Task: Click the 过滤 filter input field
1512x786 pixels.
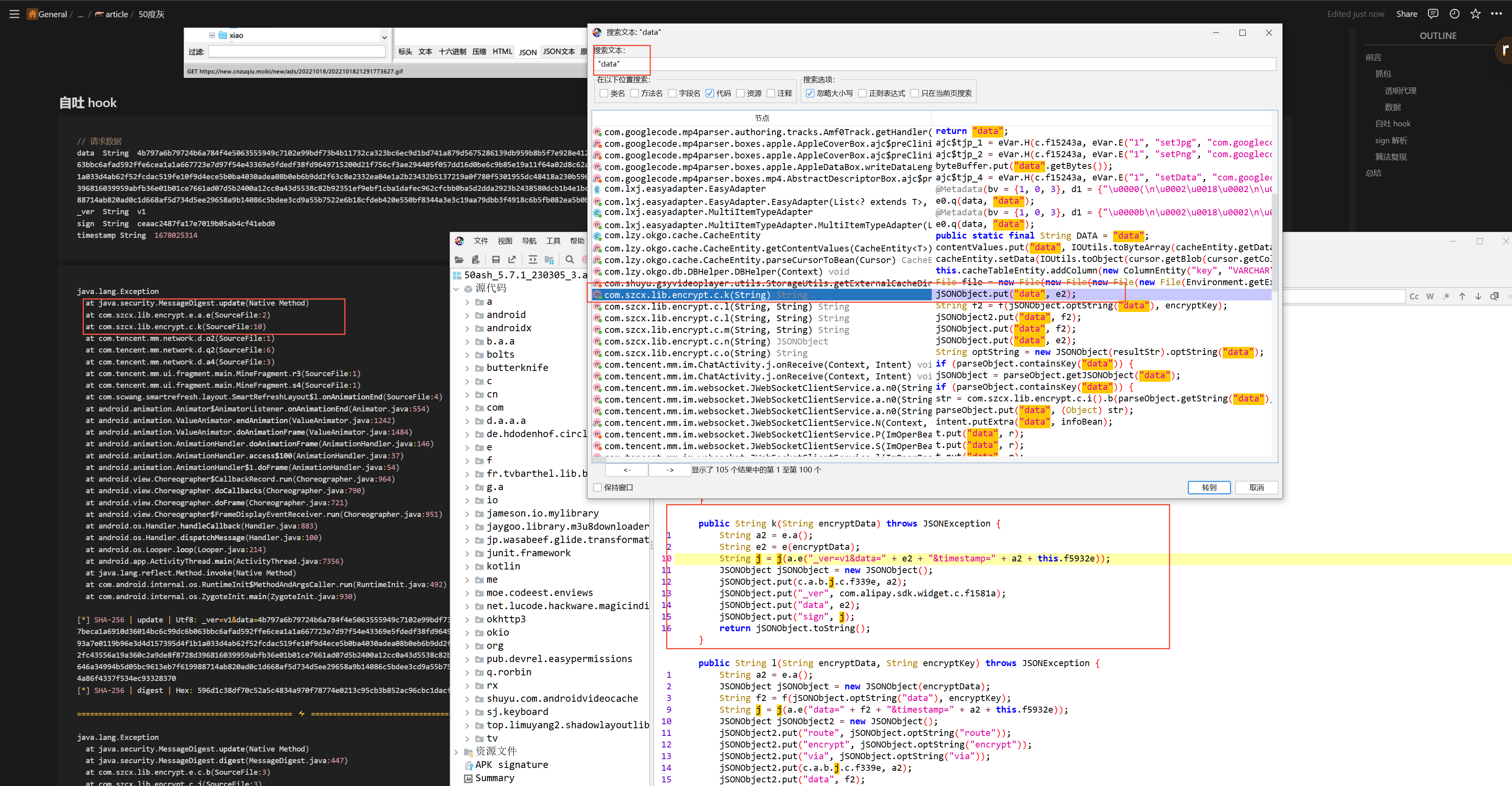Action: click(x=297, y=52)
